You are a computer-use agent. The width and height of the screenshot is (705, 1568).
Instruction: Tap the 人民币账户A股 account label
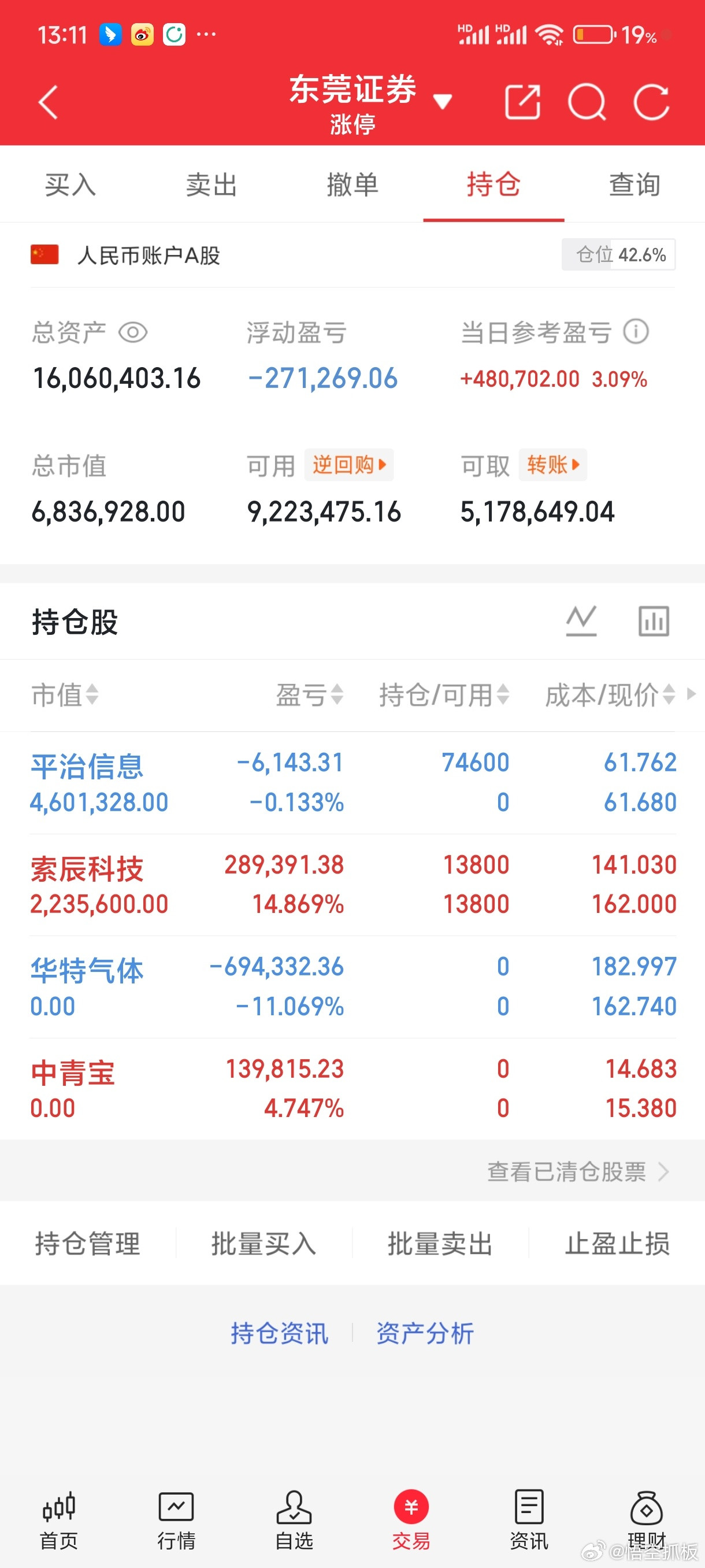pyautogui.click(x=149, y=255)
